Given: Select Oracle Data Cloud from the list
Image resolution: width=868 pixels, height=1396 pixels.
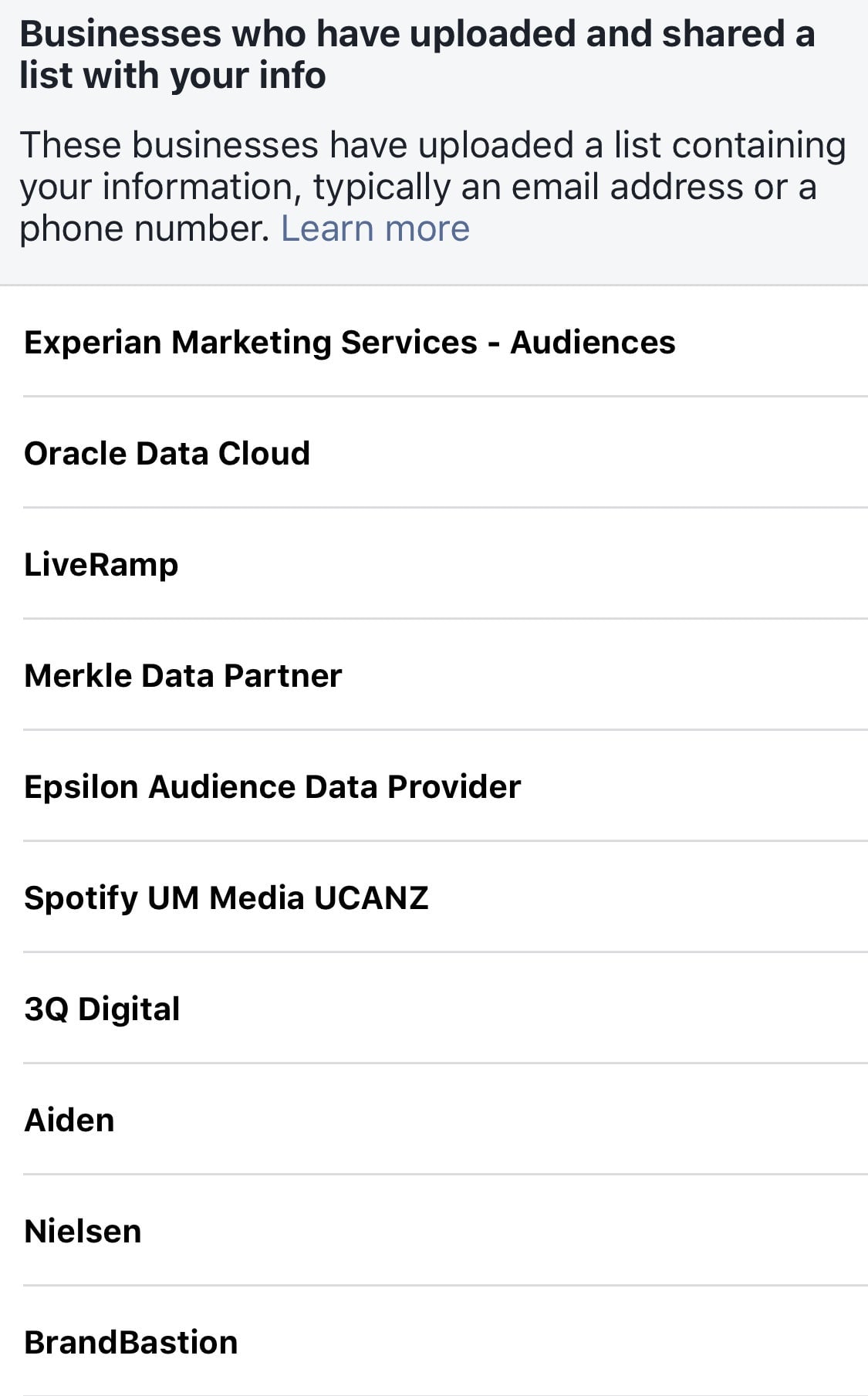Looking at the screenshot, I should (167, 454).
